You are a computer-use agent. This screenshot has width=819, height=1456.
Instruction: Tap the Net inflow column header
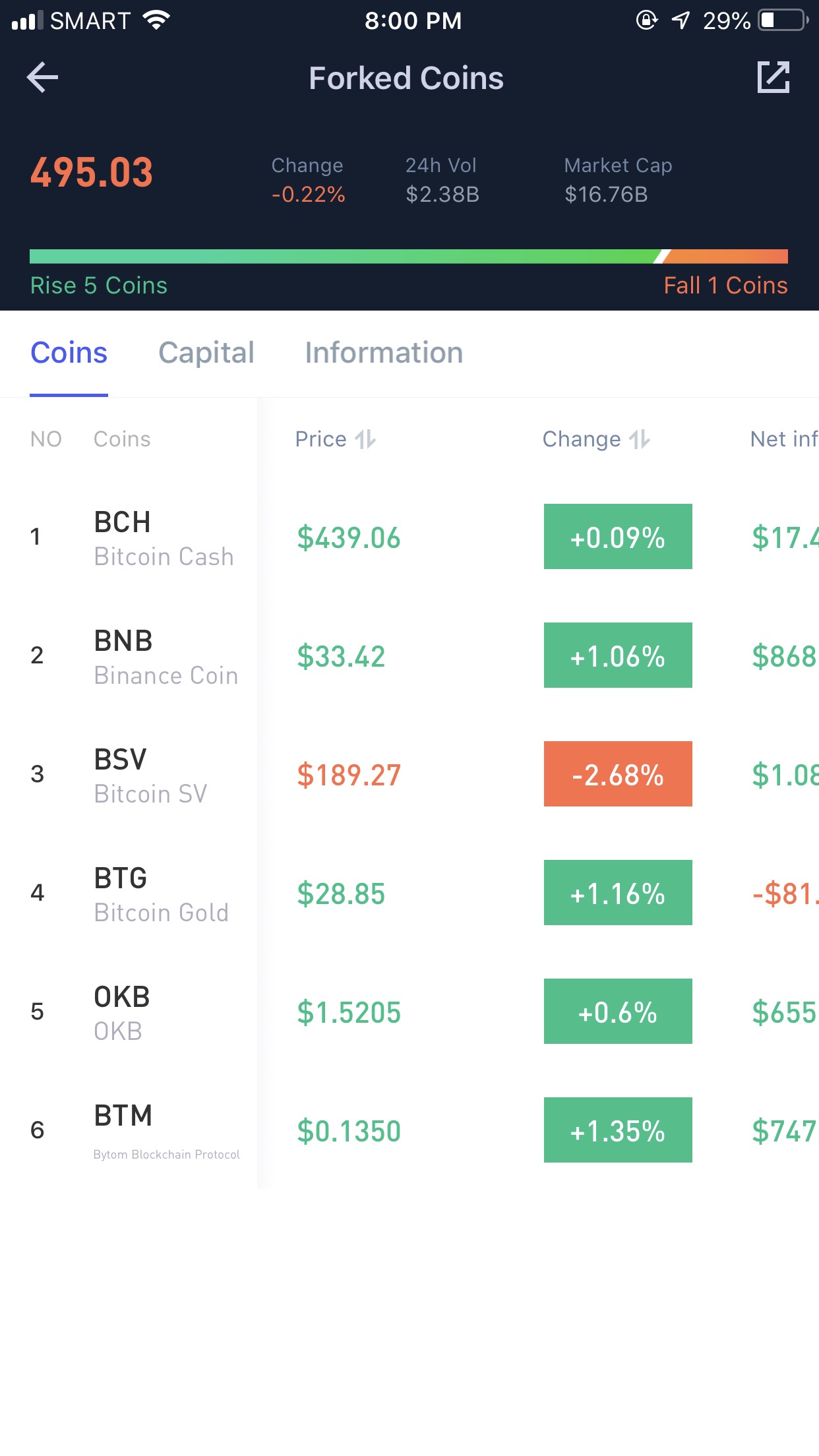point(783,439)
